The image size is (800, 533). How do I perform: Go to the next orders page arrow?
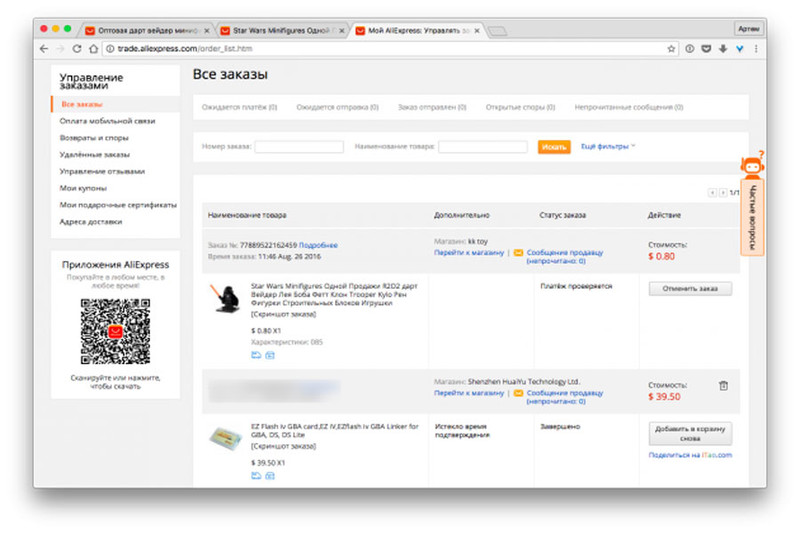(x=723, y=192)
